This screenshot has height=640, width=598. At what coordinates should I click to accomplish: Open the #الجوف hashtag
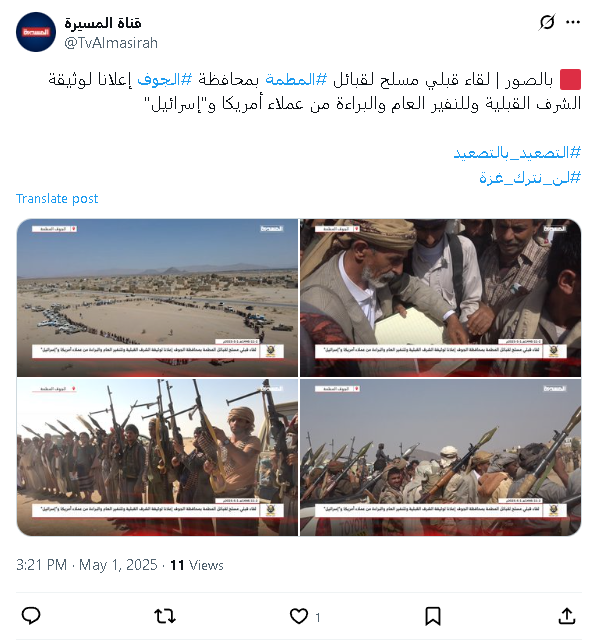click(x=165, y=80)
